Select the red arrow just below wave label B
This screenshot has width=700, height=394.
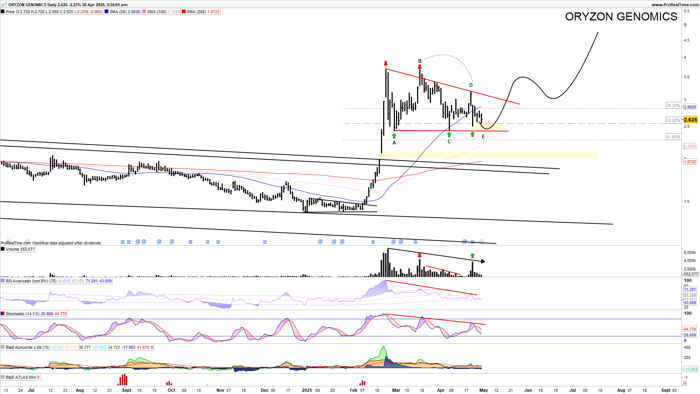tap(420, 67)
